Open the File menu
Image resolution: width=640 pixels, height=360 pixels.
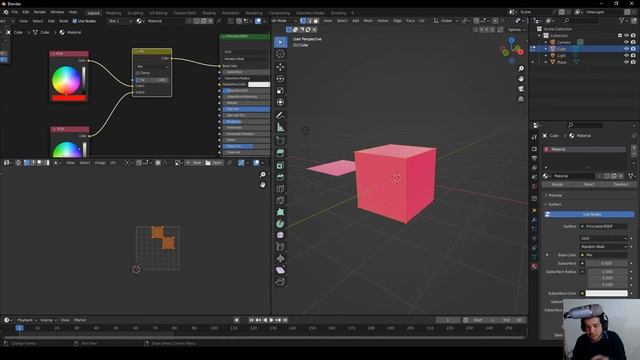tap(15, 12)
